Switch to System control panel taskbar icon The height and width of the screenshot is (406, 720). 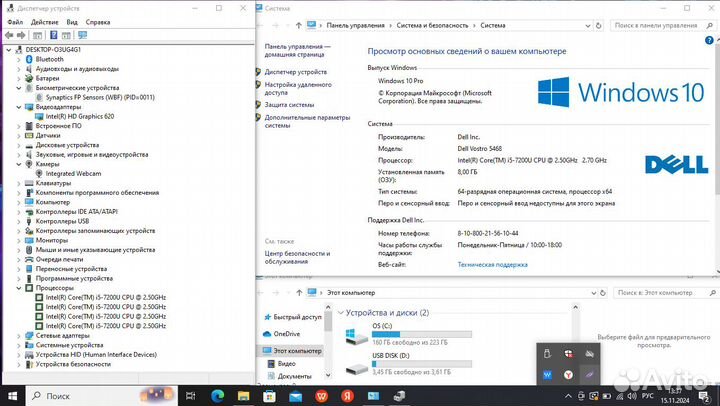pos(373,395)
